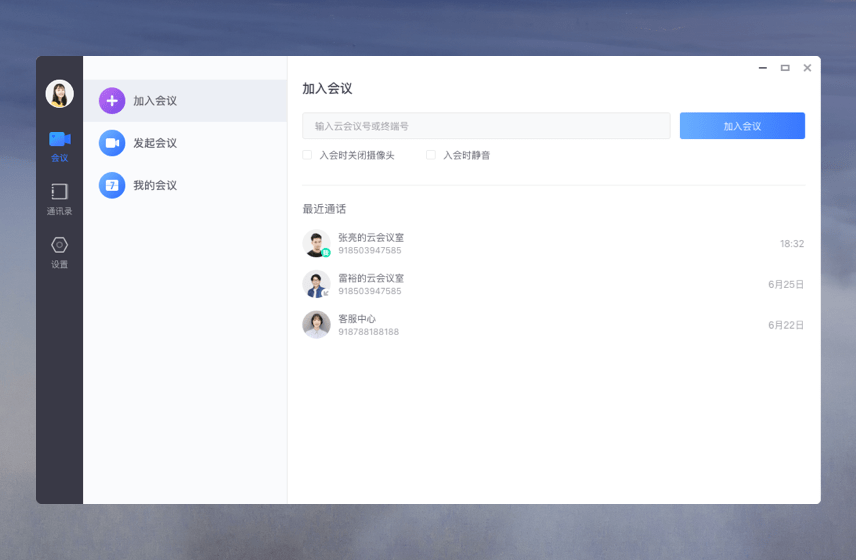The height and width of the screenshot is (560, 856).
Task: Open the 通讯录 contacts sidebar icon
Action: coord(60,192)
